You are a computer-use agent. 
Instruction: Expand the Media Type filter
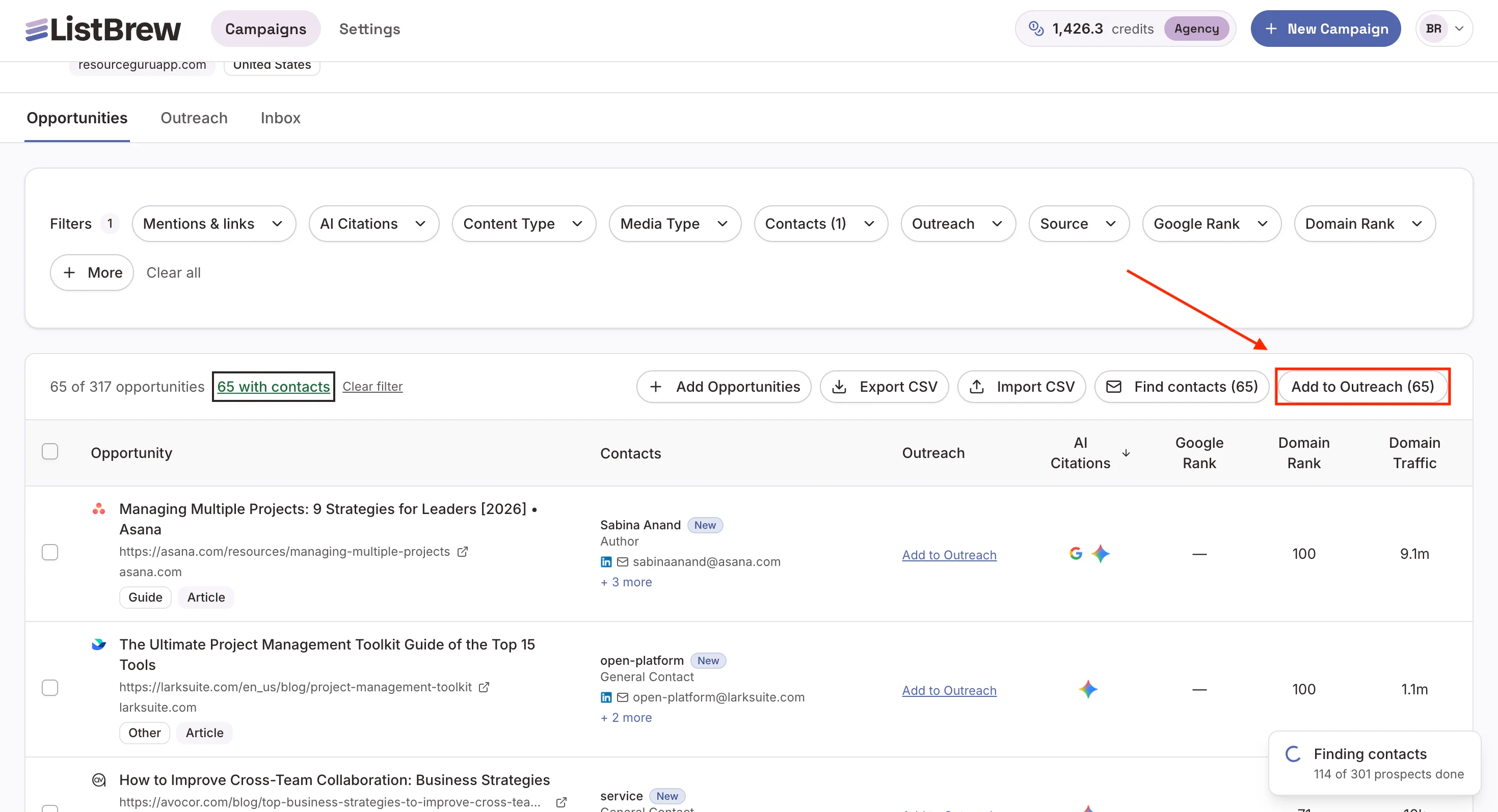pyautogui.click(x=675, y=224)
